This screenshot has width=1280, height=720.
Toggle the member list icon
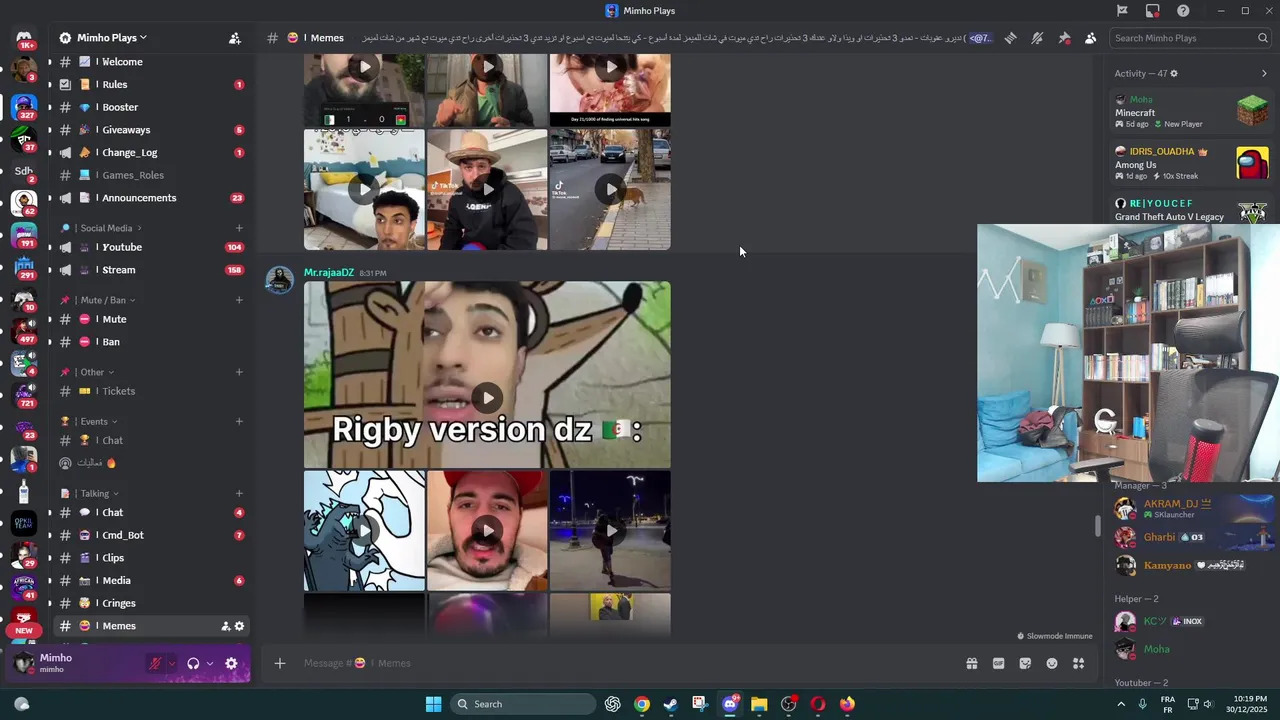pyautogui.click(x=1090, y=38)
